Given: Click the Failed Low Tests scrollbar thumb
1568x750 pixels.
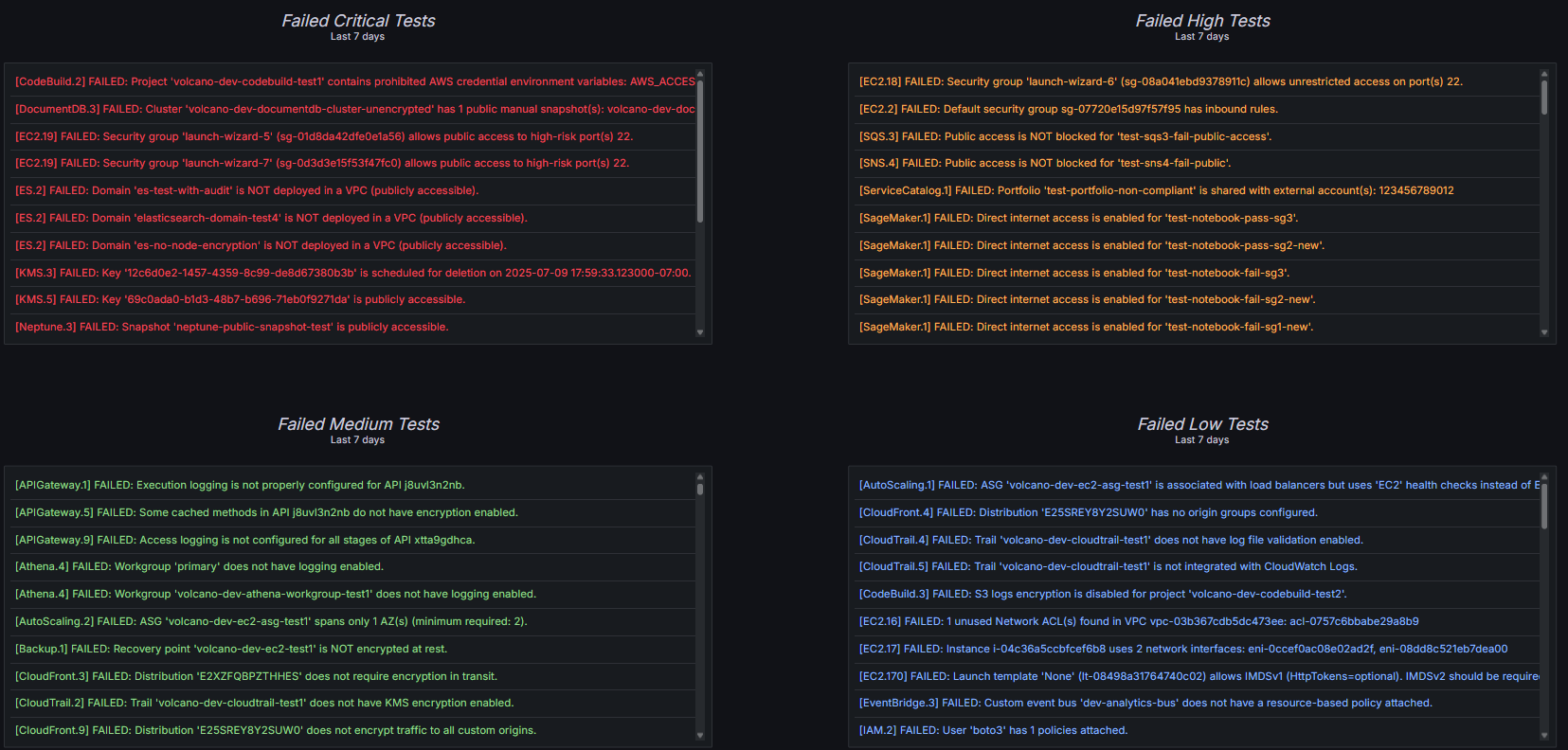Looking at the screenshot, I should (1544, 506).
